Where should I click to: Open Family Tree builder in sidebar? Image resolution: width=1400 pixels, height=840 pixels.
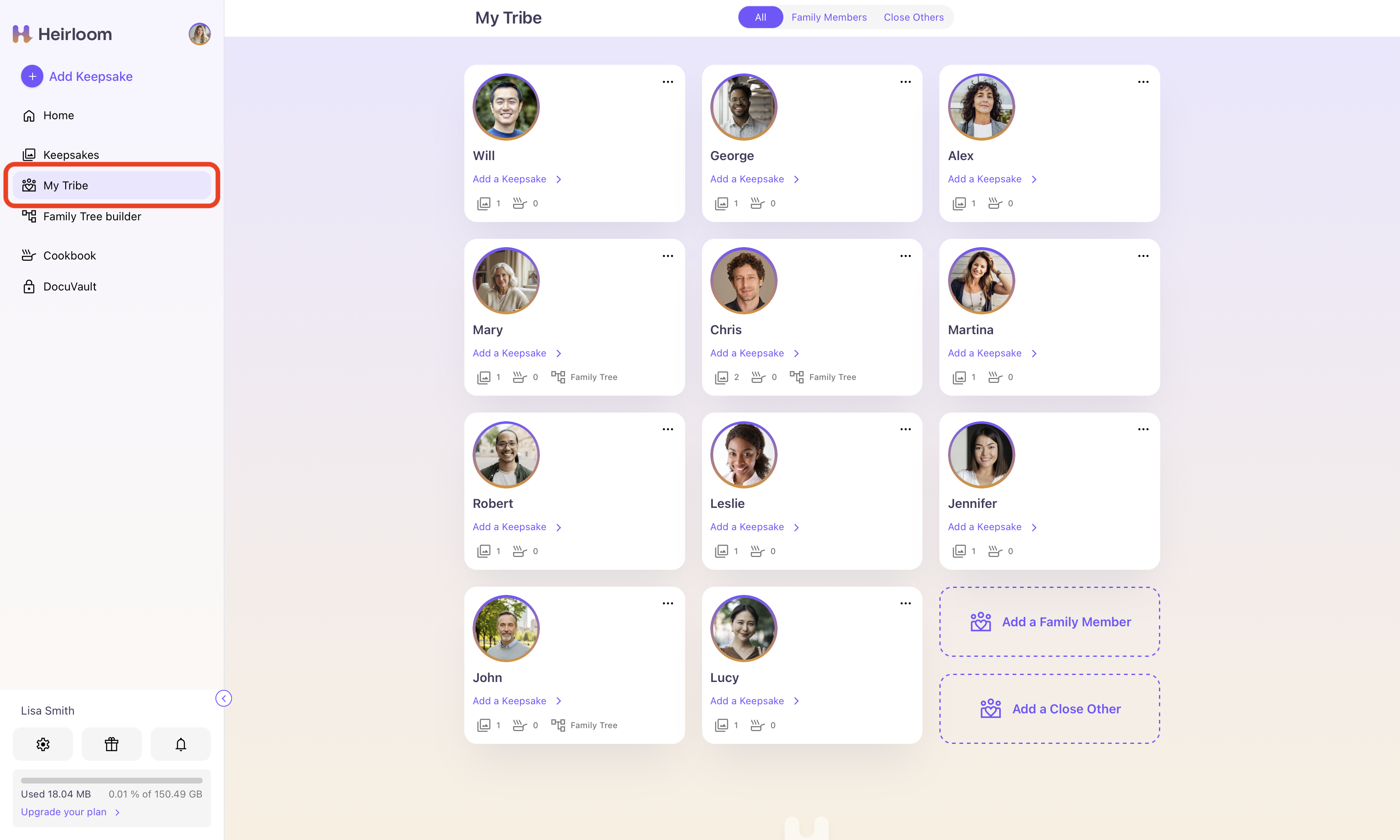pyautogui.click(x=92, y=216)
